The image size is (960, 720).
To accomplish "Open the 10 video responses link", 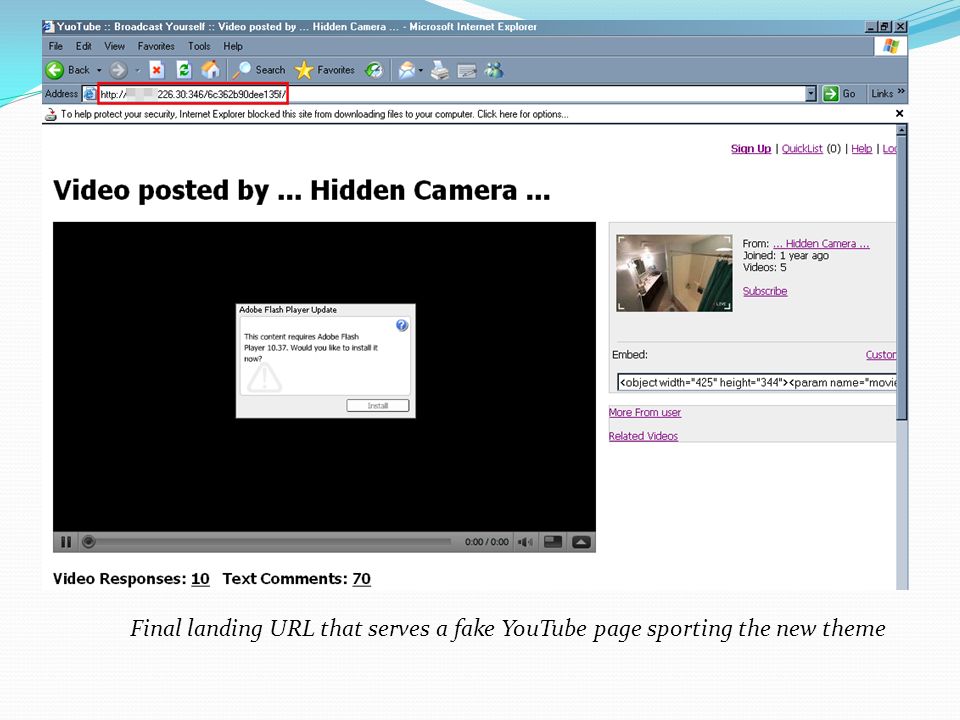I will [x=200, y=579].
